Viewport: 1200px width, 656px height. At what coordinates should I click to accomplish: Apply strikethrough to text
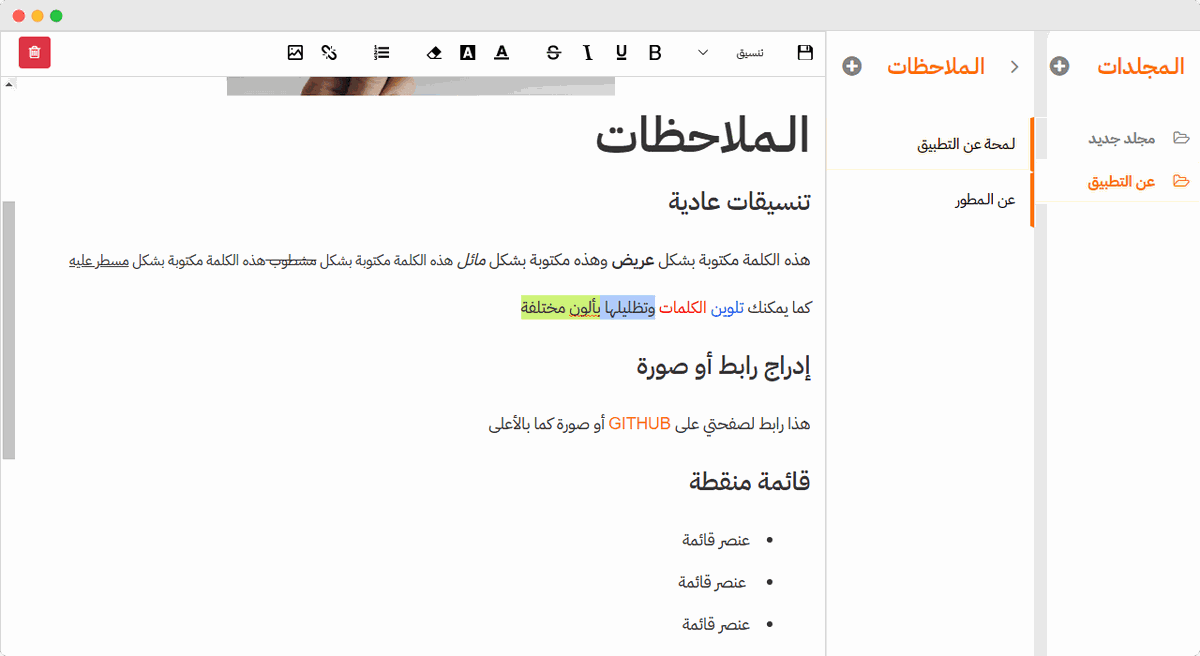click(x=554, y=53)
